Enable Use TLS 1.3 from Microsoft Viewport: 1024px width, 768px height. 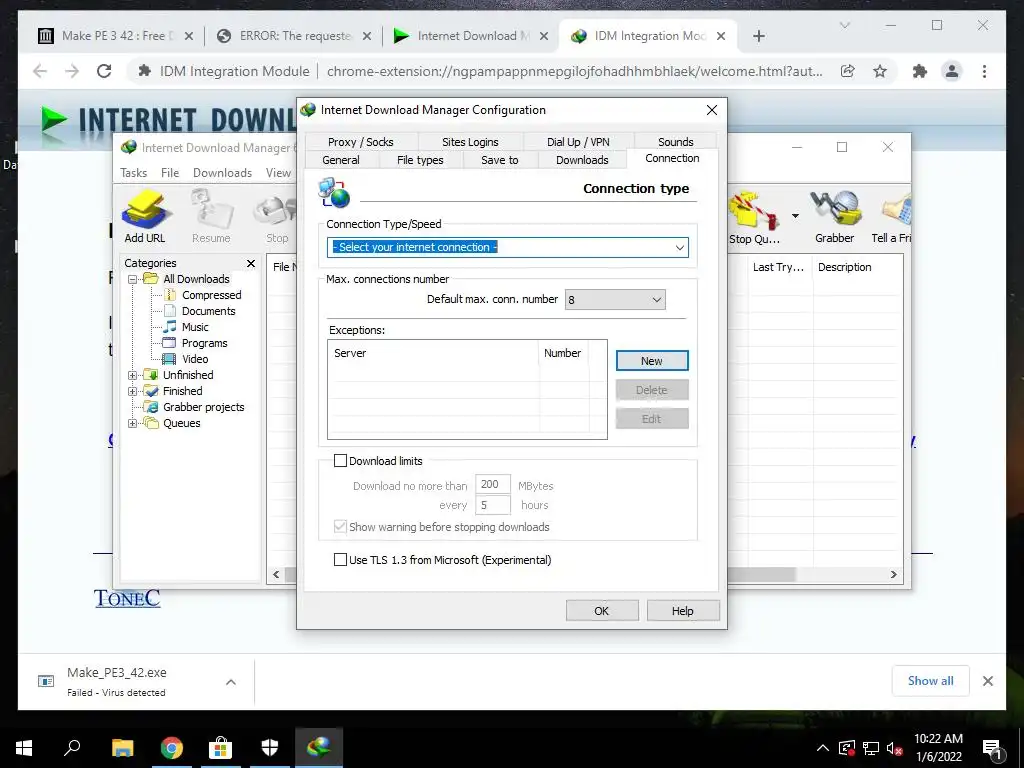pos(340,560)
